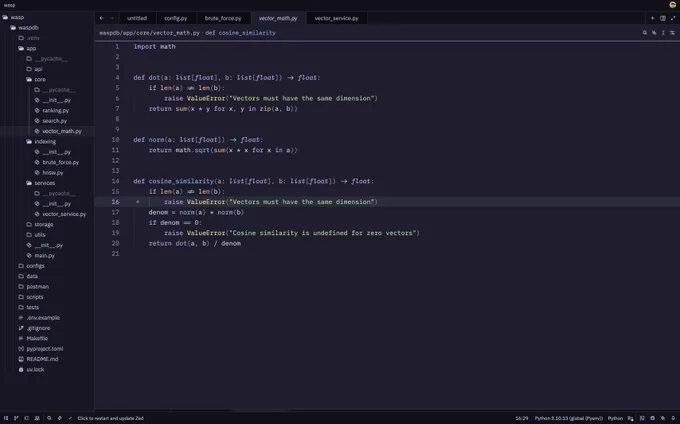Open brute_force.py in the file tree
The height and width of the screenshot is (424, 680).
click(x=61, y=163)
